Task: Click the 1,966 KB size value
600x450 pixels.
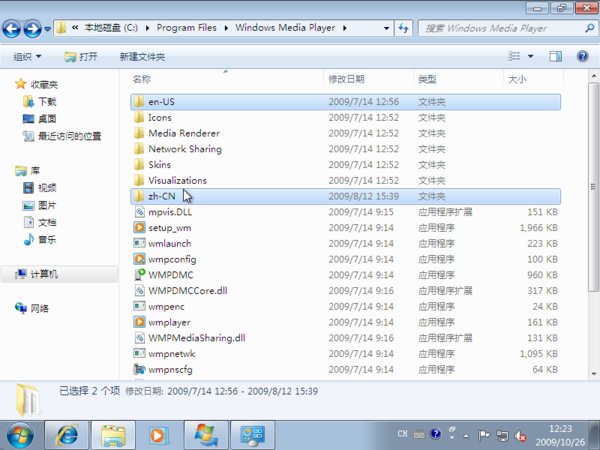Action: (x=538, y=228)
